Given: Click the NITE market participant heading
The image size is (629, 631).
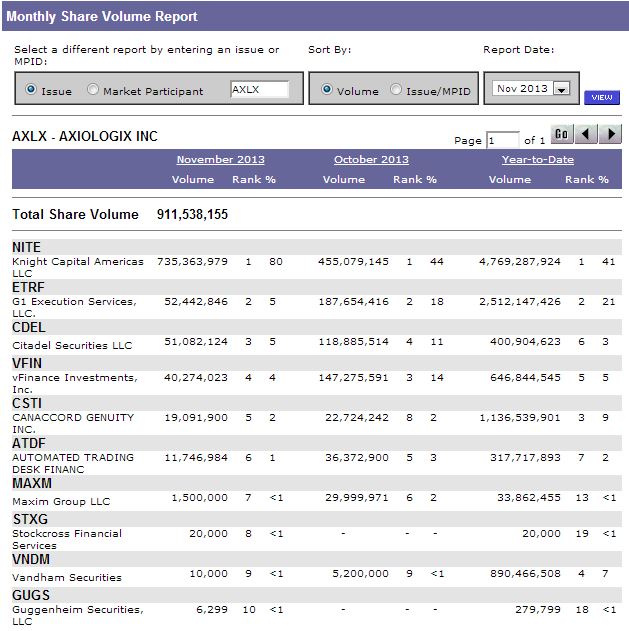Looking at the screenshot, I should pos(26,247).
